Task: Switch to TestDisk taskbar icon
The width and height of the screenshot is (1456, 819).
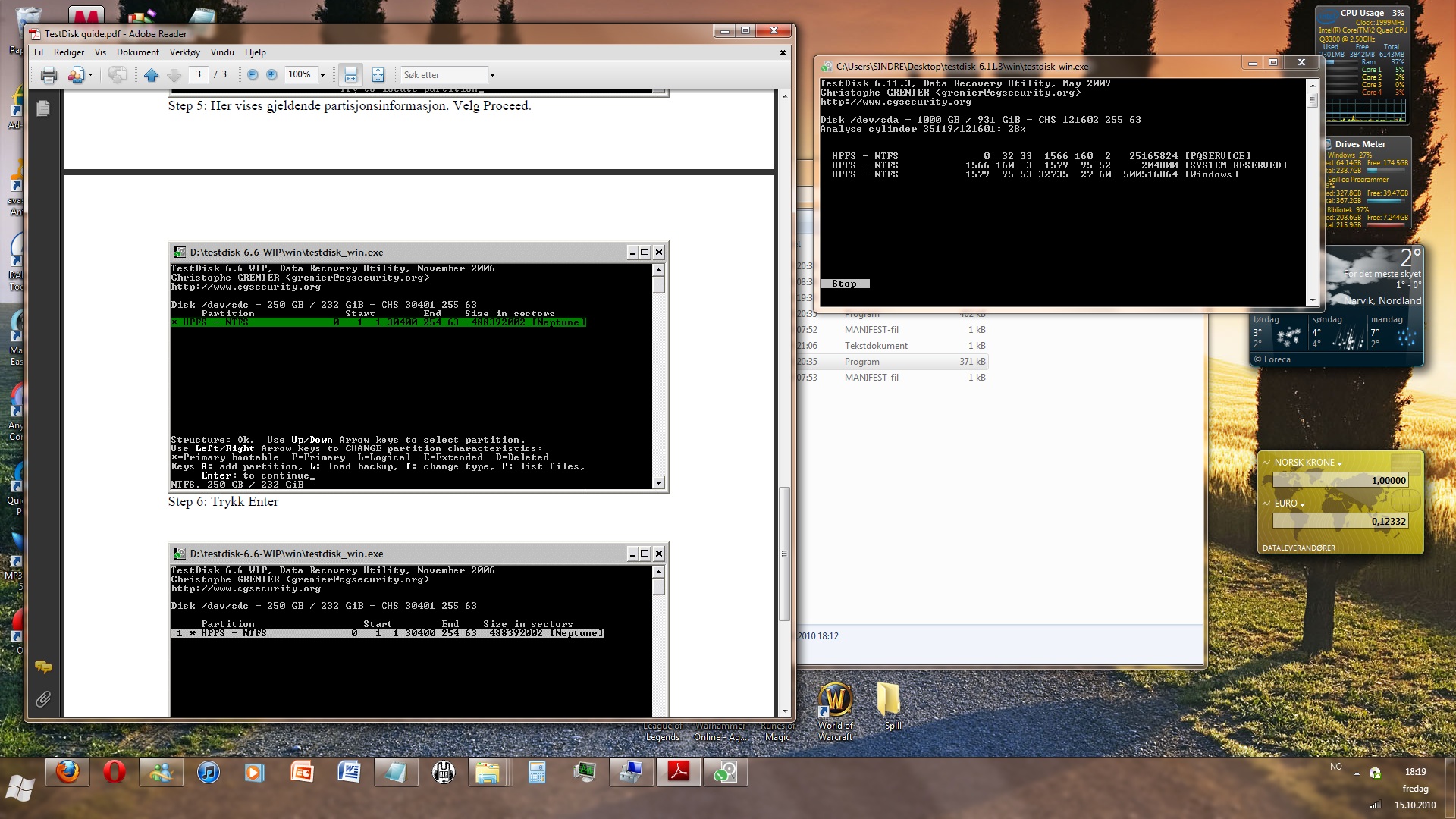Action: pyautogui.click(x=726, y=773)
